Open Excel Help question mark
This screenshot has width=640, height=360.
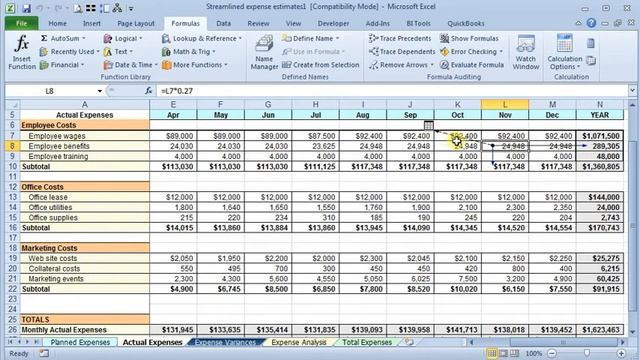(591, 23)
